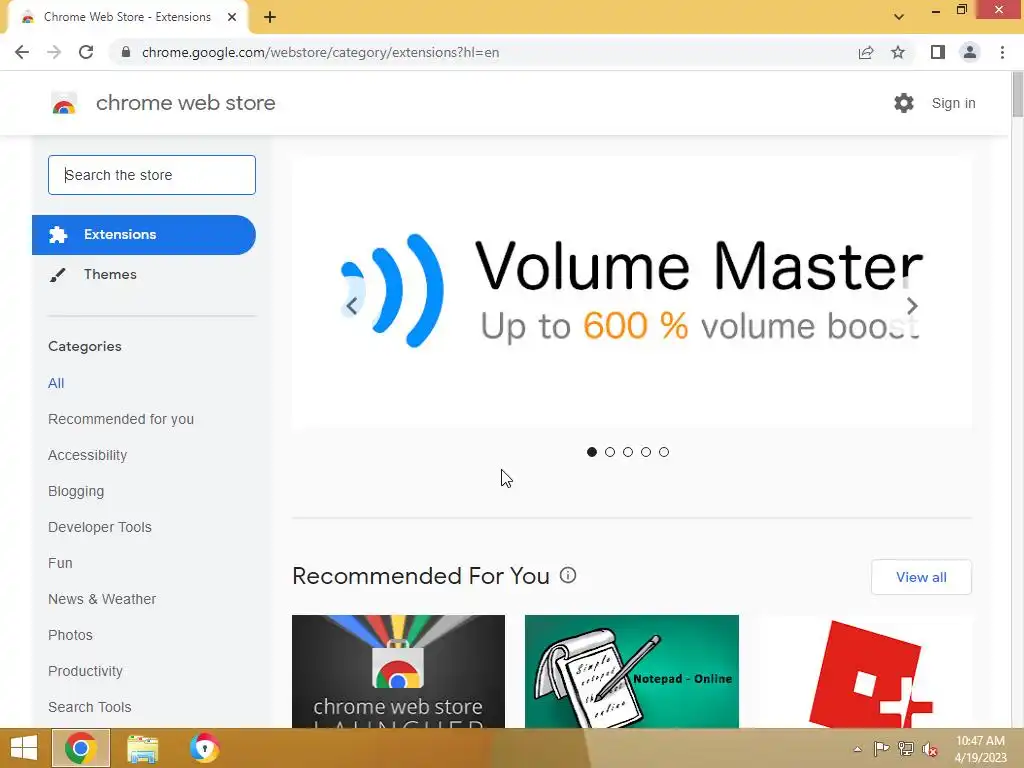Viewport: 1024px width, 768px height.
Task: Select fourth carousel dot
Action: tap(646, 452)
